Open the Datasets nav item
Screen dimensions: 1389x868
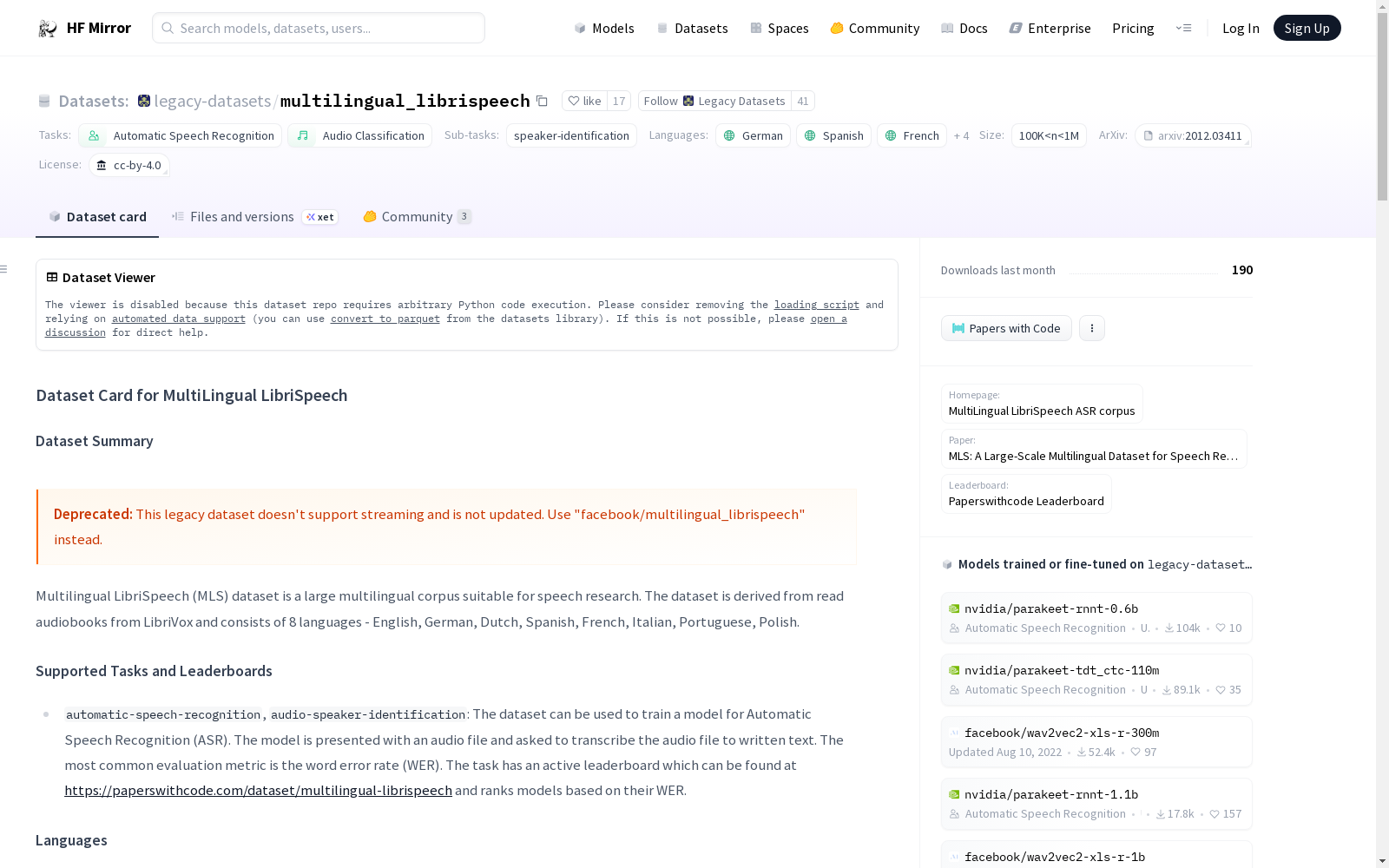coord(692,28)
